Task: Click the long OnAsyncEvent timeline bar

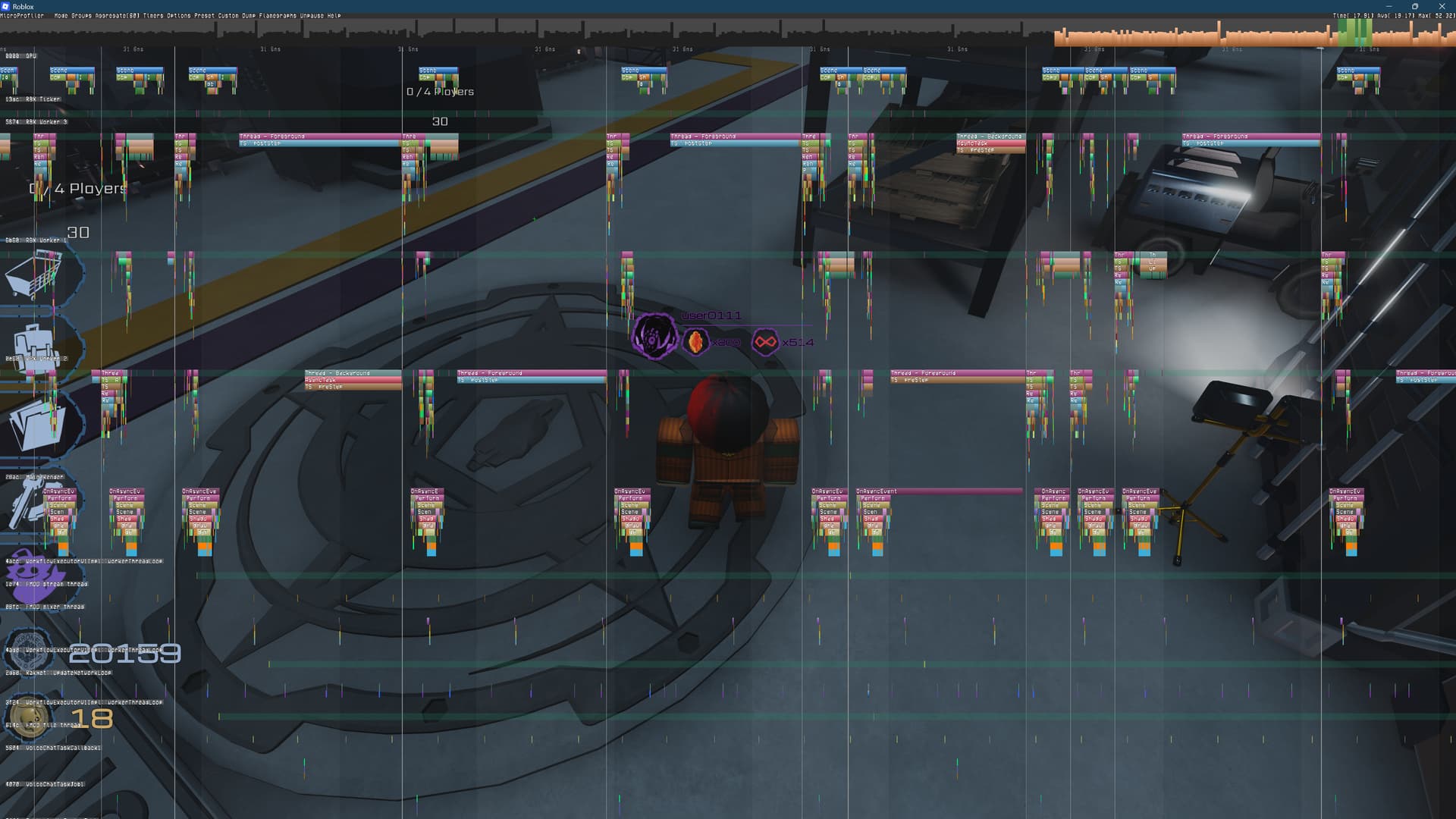Action: click(940, 491)
